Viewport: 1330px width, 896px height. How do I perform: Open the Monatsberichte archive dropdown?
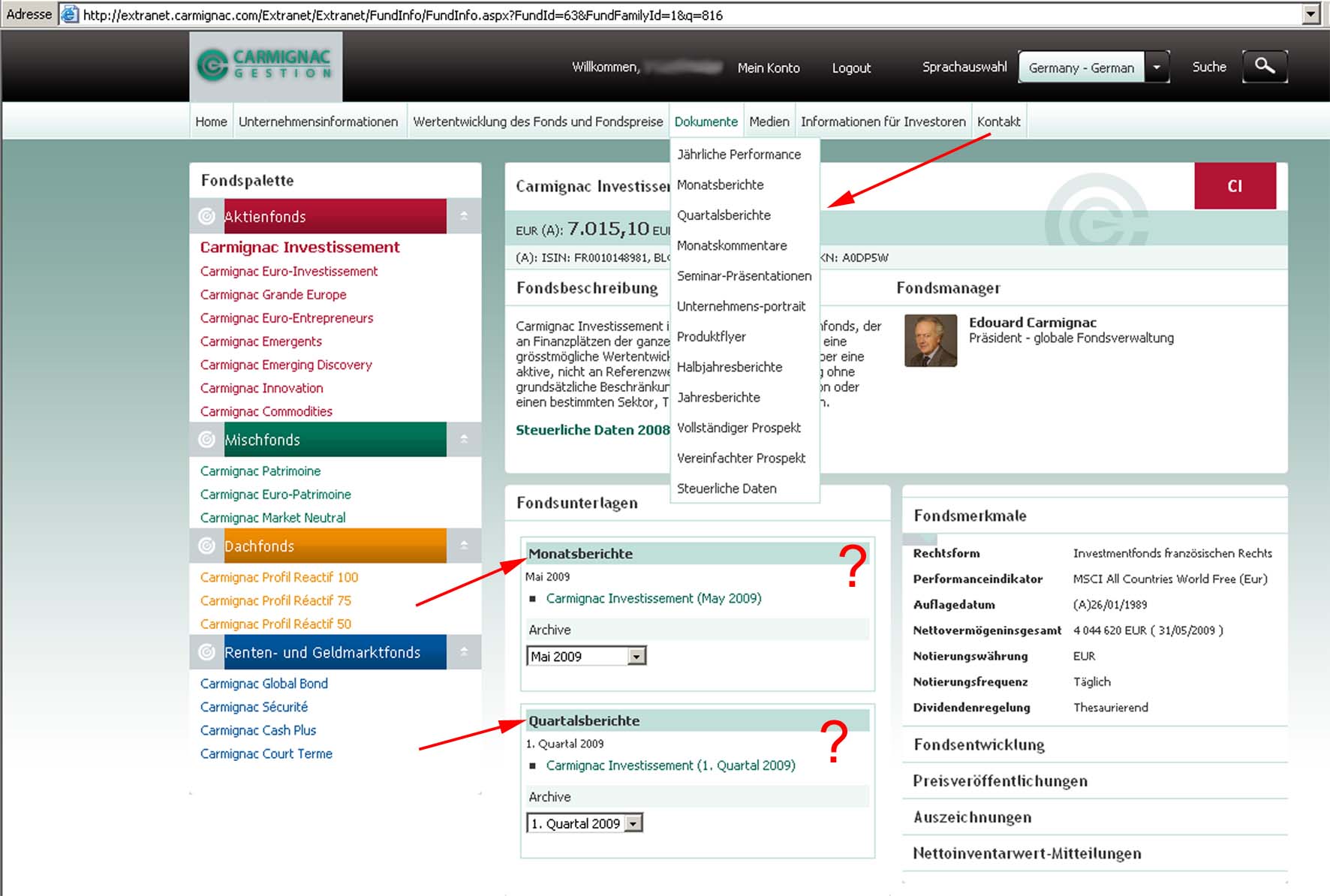point(636,657)
